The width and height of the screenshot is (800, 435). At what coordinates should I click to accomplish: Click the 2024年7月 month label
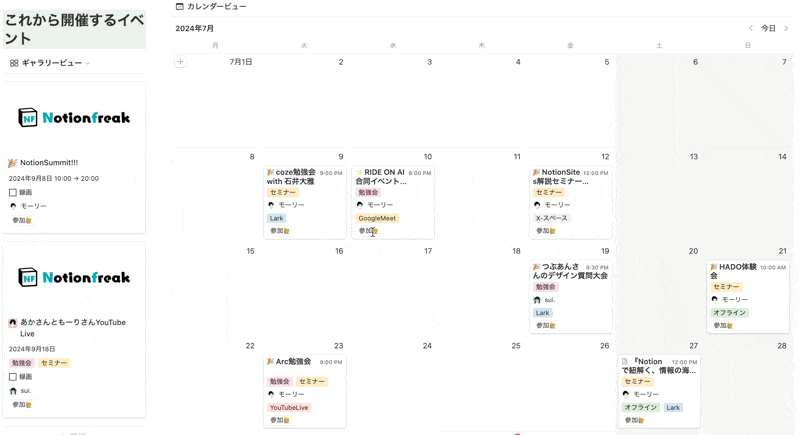(194, 29)
